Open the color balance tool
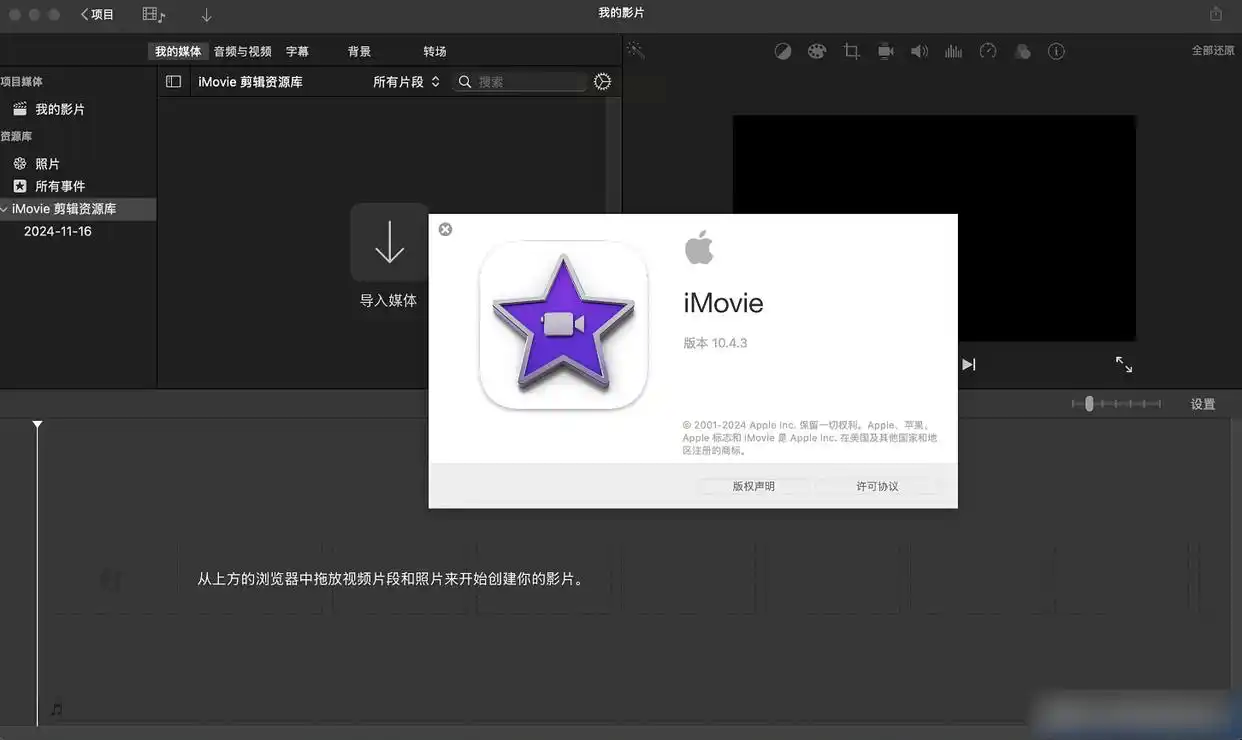 coord(783,51)
